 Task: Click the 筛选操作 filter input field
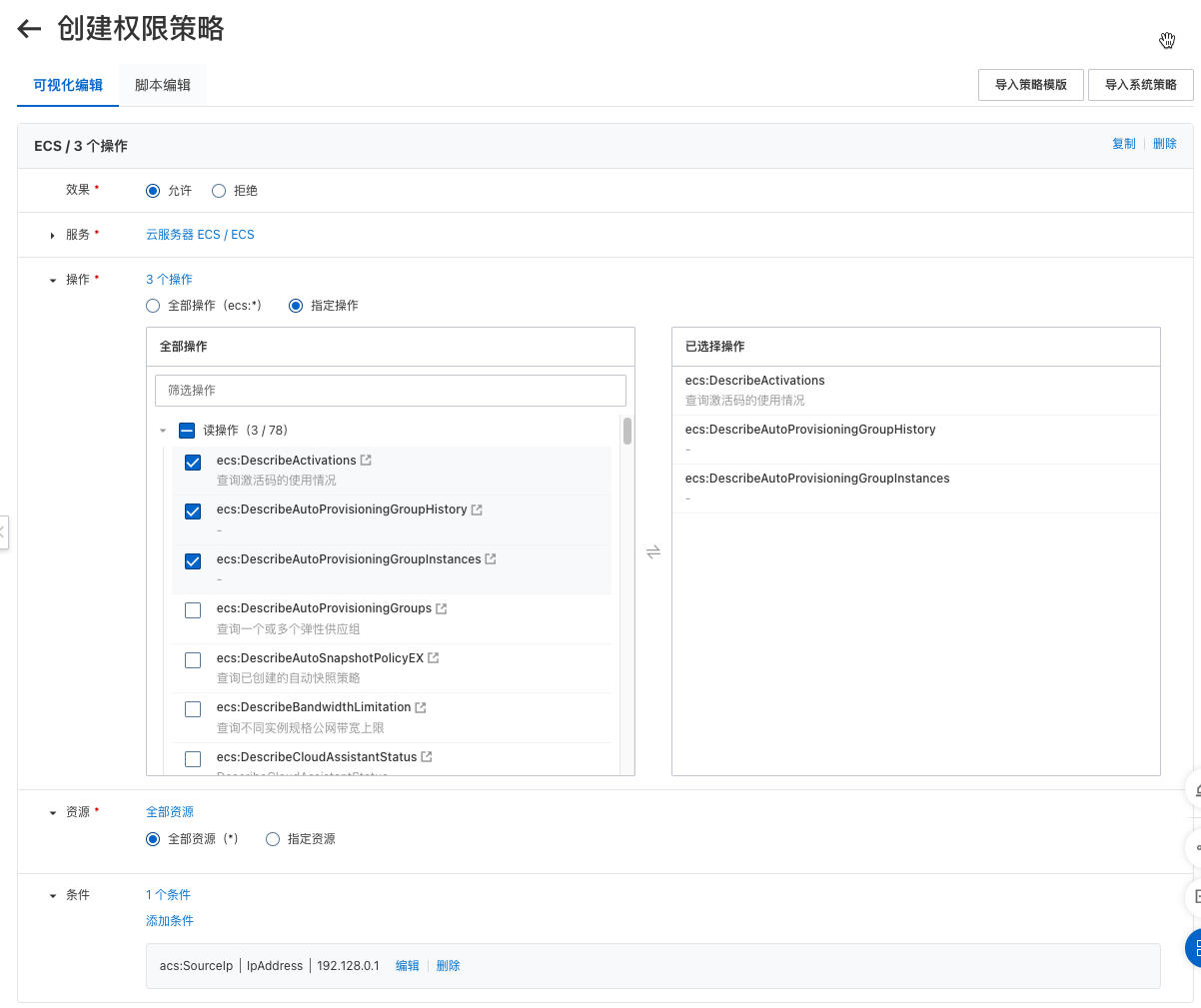390,391
